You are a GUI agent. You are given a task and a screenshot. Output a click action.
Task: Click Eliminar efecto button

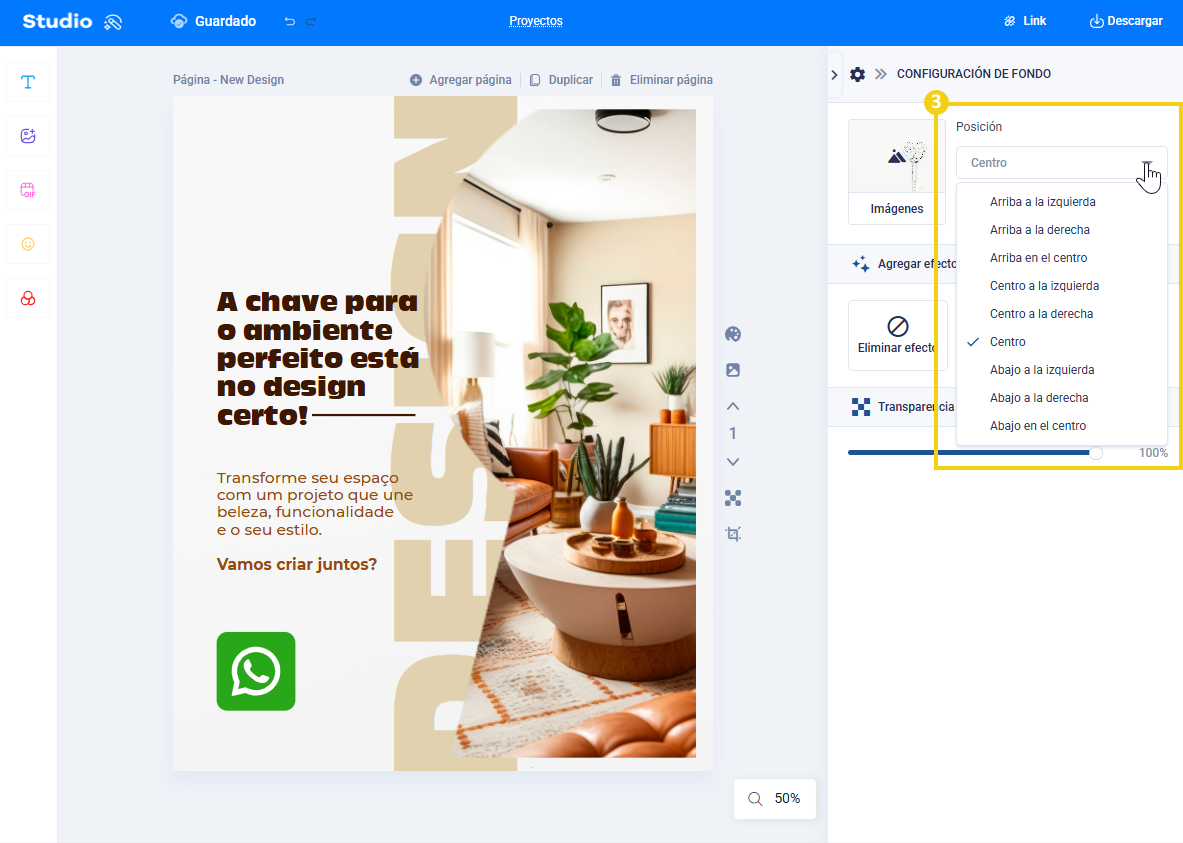coord(897,336)
